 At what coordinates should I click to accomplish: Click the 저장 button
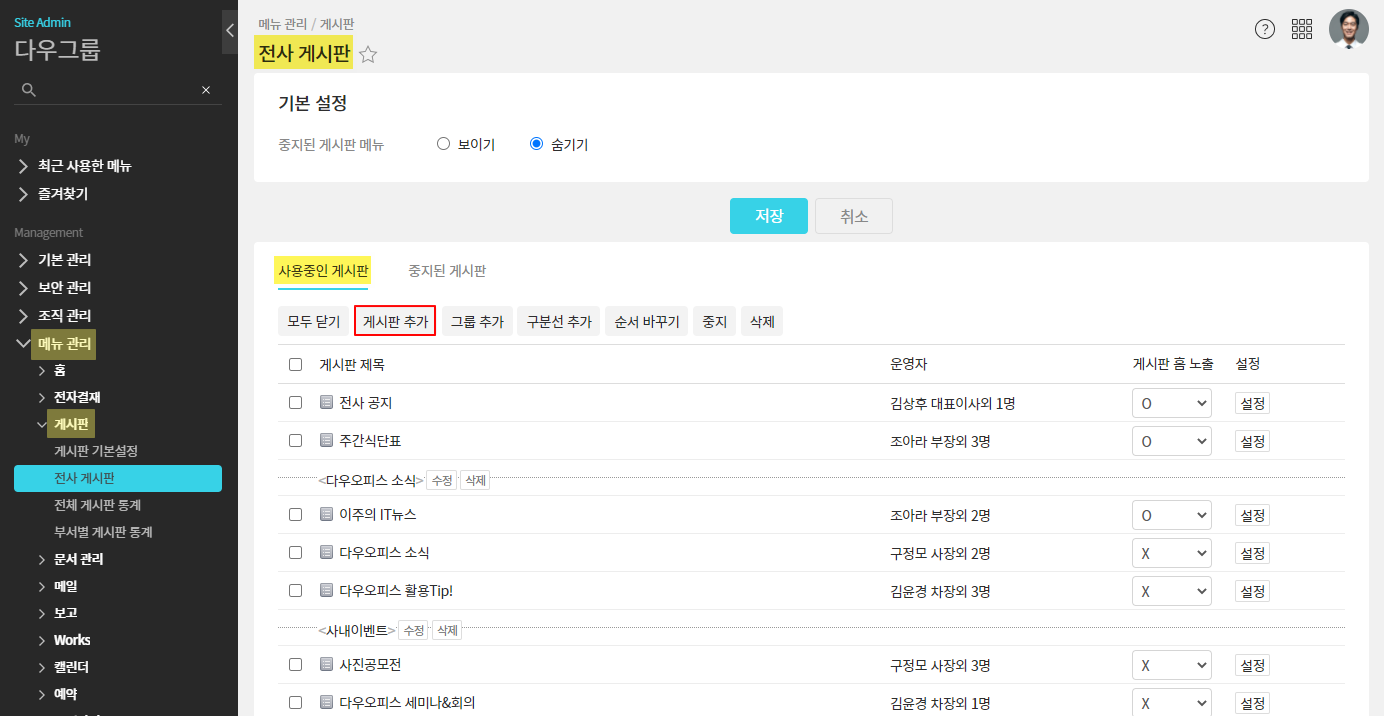[x=768, y=216]
